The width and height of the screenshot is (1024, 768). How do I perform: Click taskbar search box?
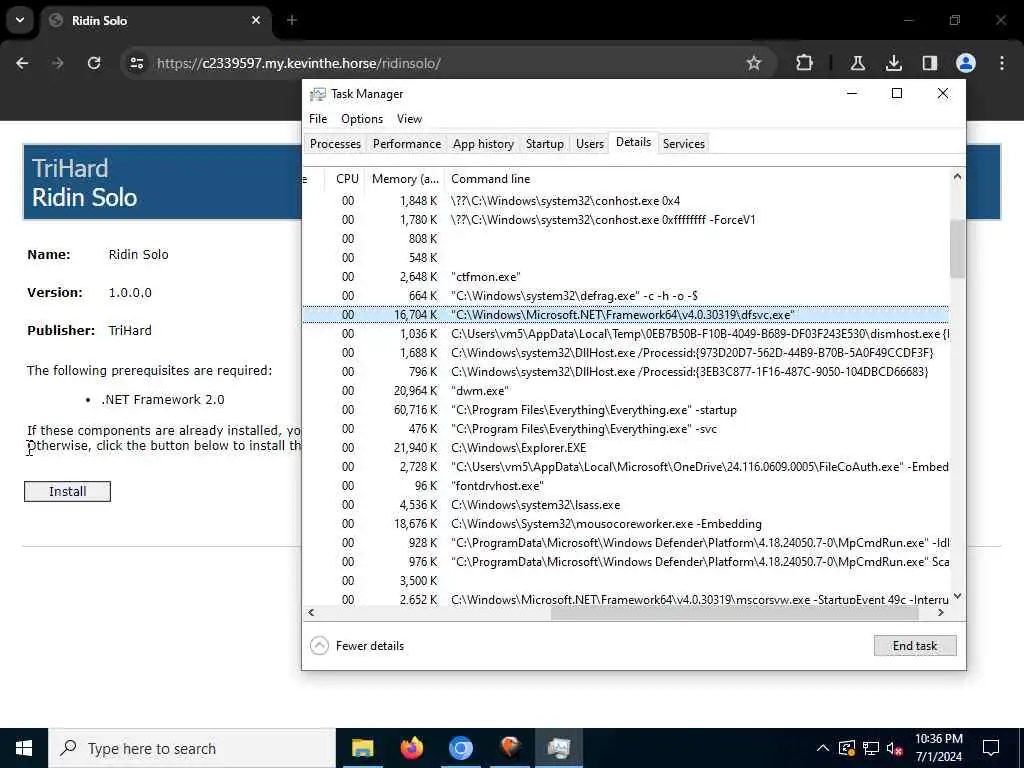click(192, 748)
